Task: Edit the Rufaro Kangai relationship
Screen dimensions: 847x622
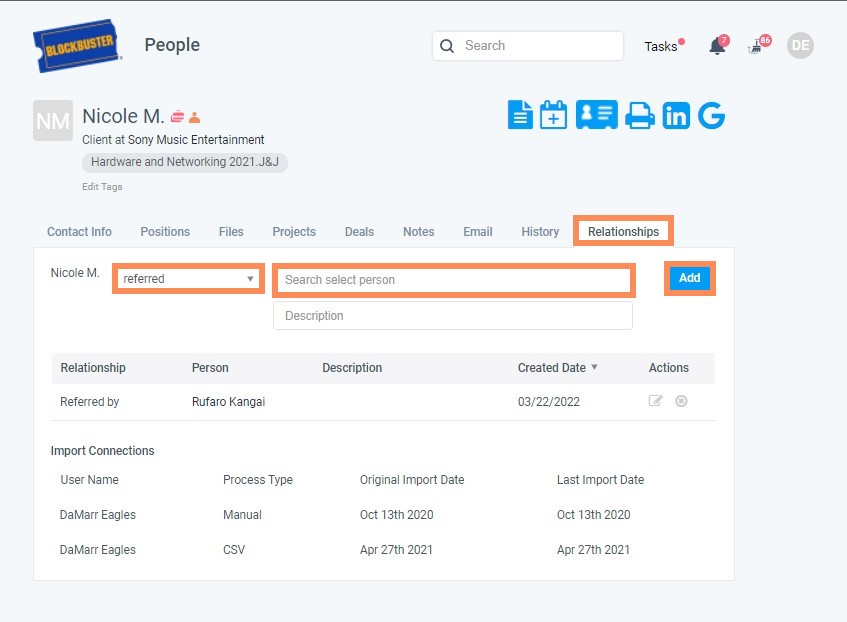Action: pyautogui.click(x=656, y=400)
